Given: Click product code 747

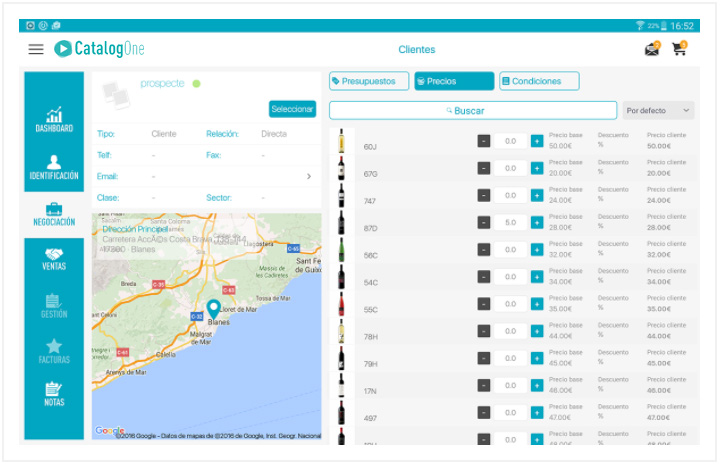Looking at the screenshot, I should [x=370, y=201].
